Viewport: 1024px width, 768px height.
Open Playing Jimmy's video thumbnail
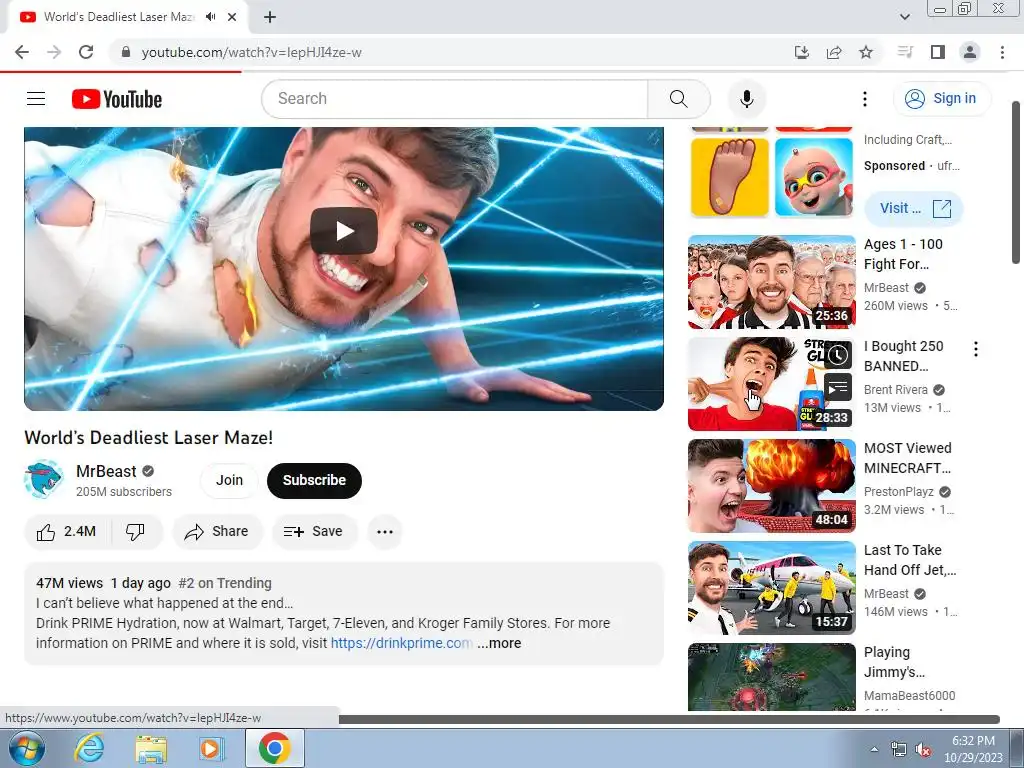[x=771, y=677]
